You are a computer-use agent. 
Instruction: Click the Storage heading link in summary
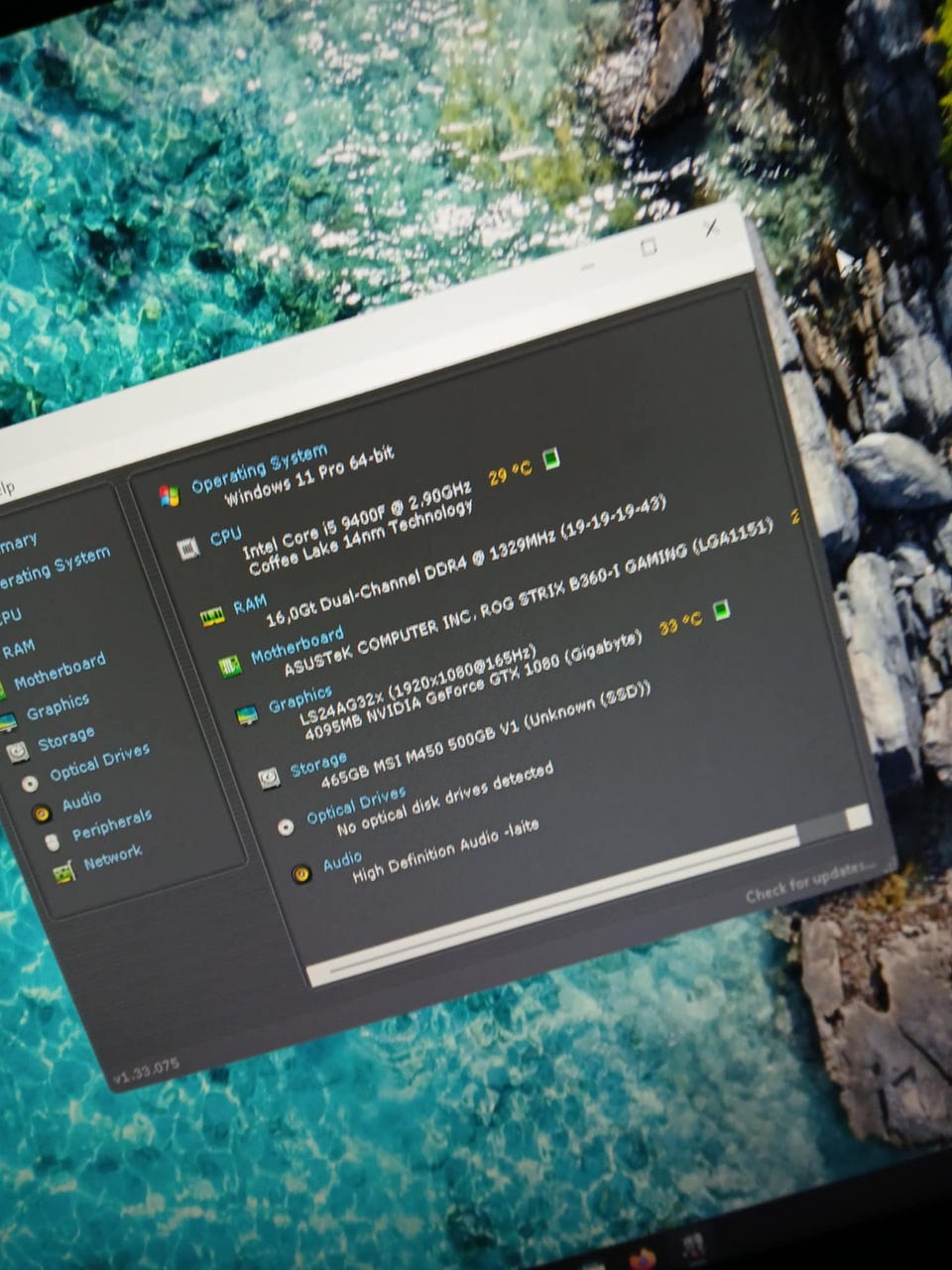click(x=318, y=762)
